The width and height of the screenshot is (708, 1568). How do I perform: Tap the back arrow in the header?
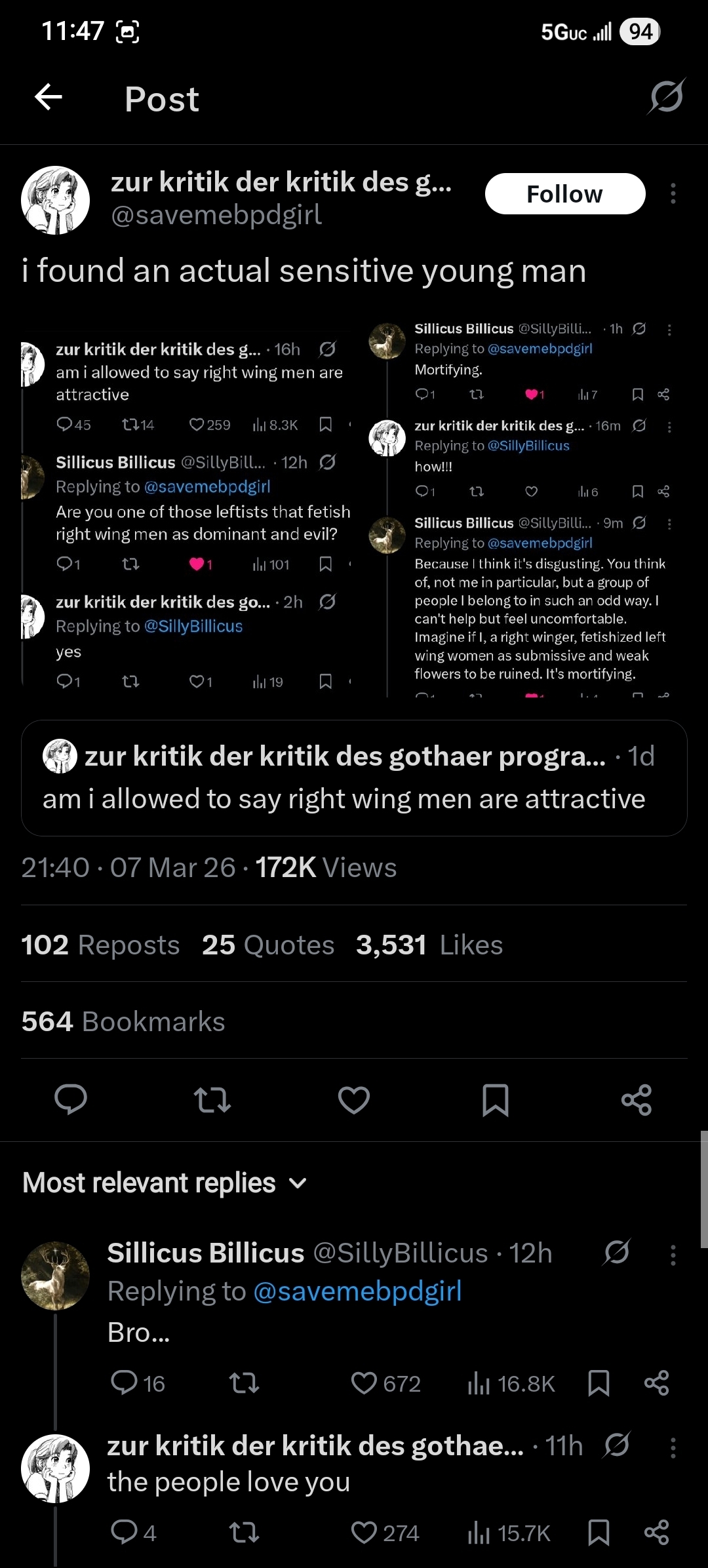pyautogui.click(x=49, y=98)
